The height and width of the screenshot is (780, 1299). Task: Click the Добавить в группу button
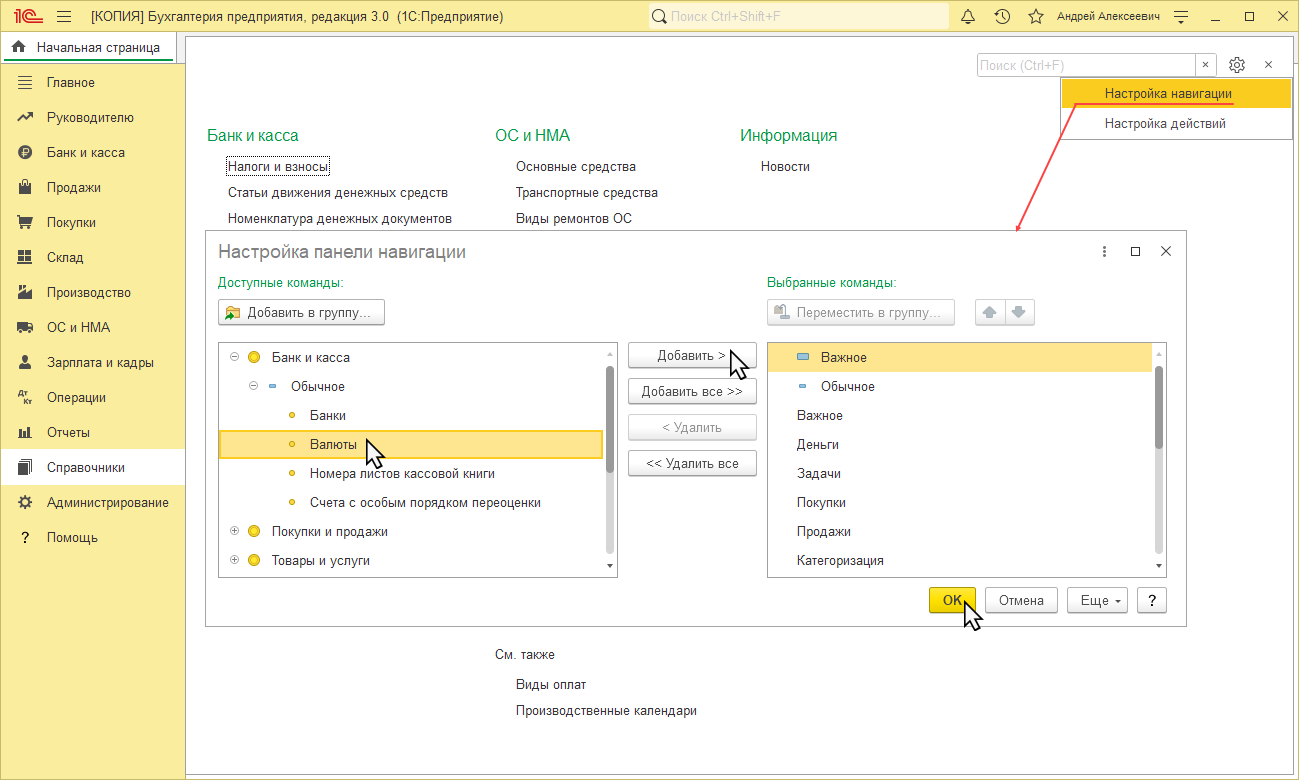pos(301,312)
